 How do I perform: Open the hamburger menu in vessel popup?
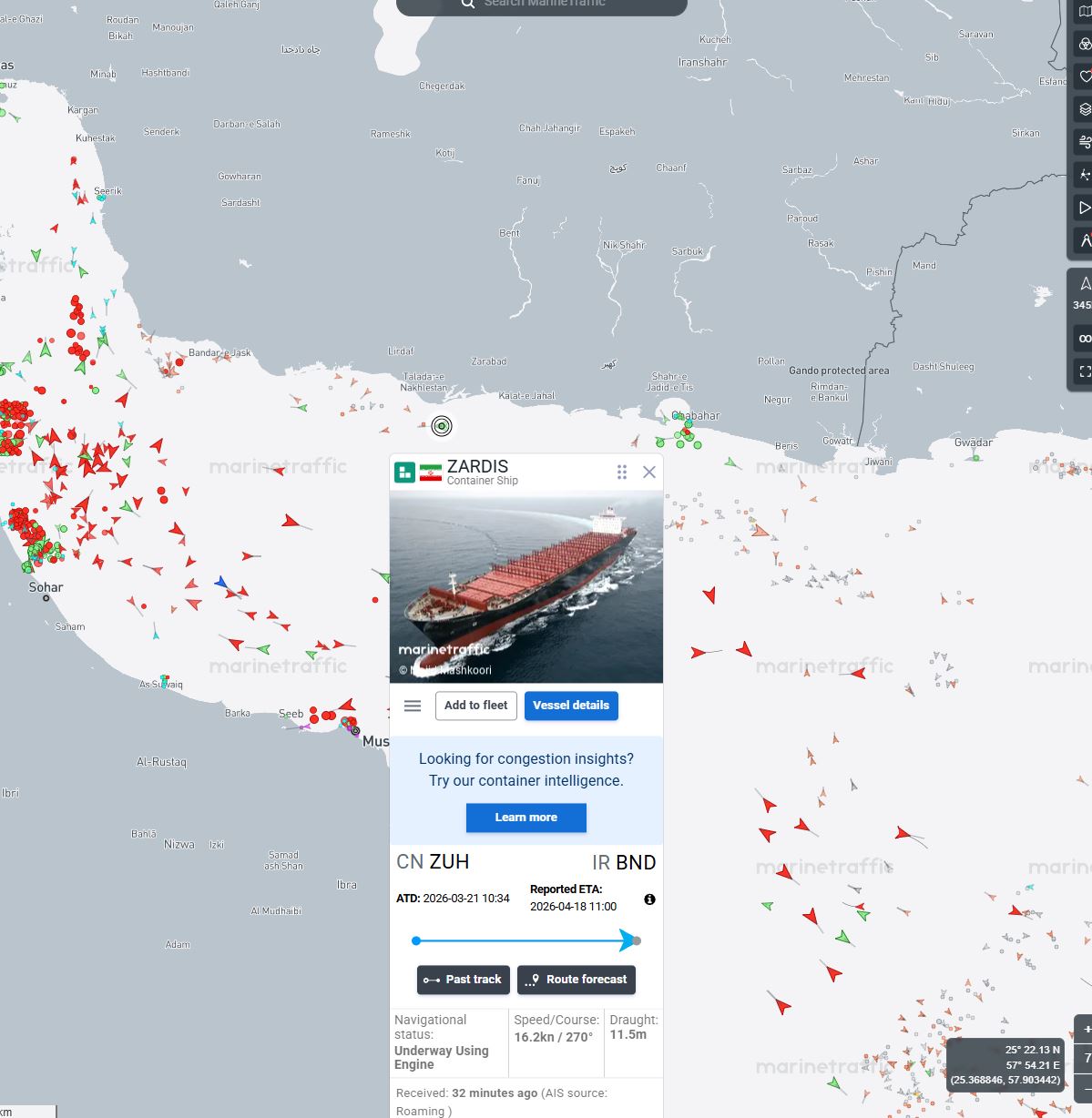(413, 706)
